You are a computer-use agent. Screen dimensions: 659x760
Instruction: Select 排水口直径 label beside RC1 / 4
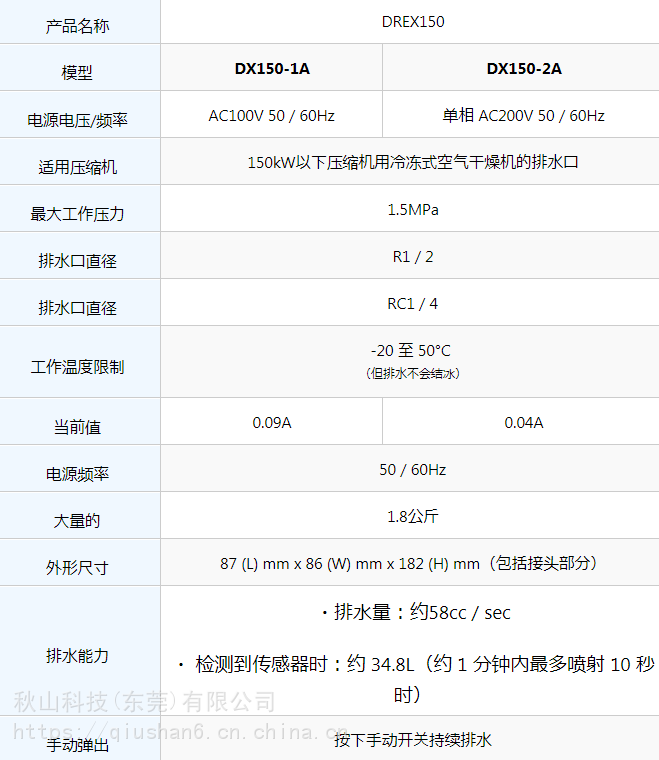tap(78, 308)
